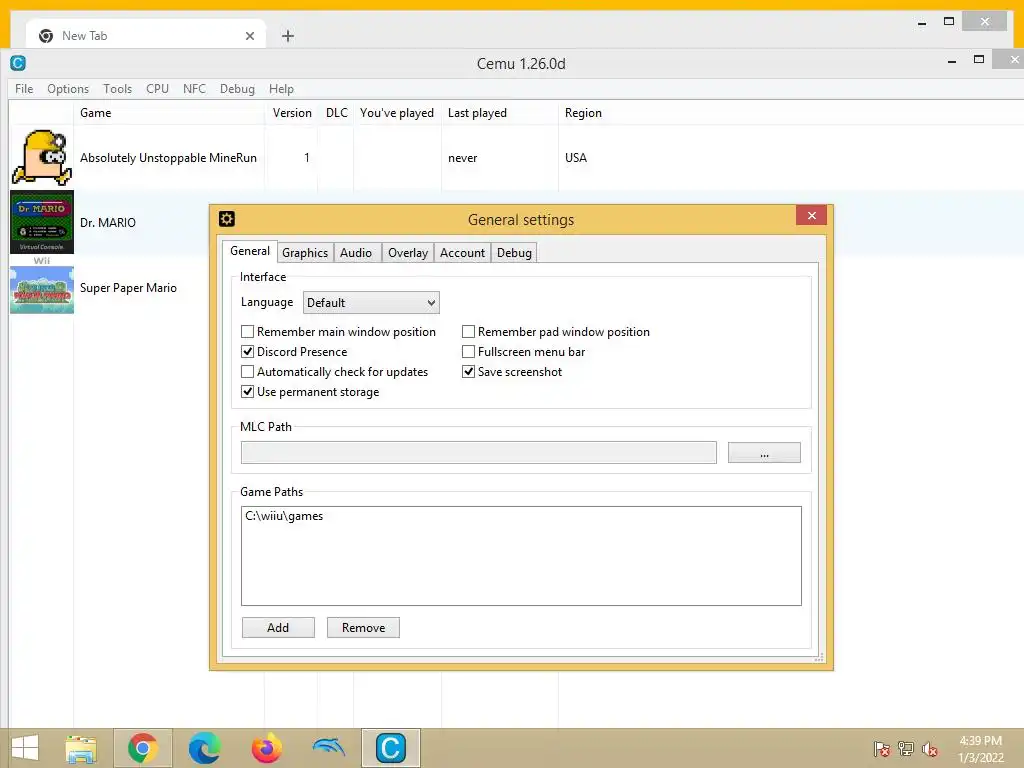
Task: Click the USA region cell
Action: 576,158
